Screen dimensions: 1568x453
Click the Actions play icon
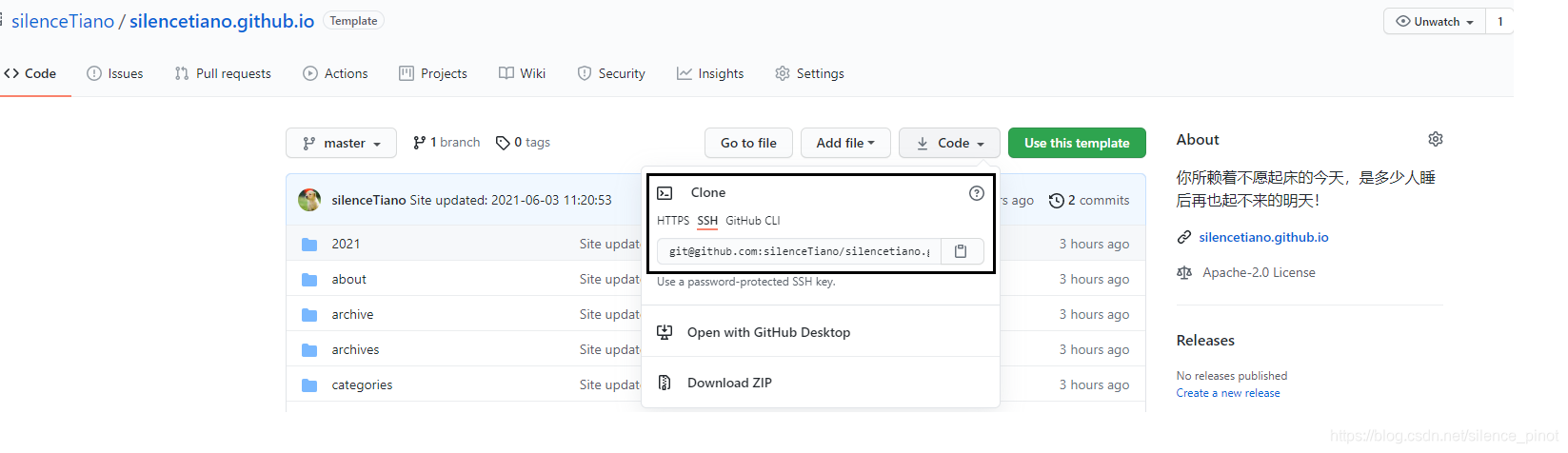[x=310, y=73]
